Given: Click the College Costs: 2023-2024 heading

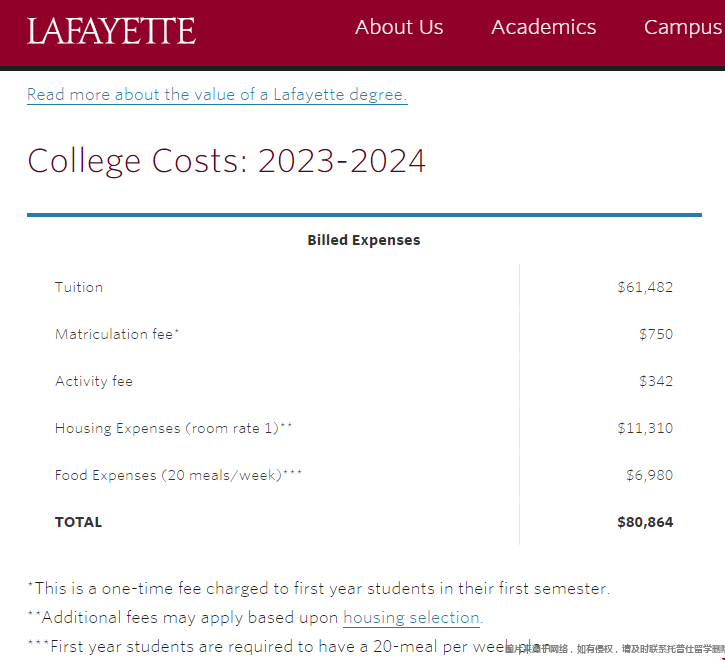Looking at the screenshot, I should pos(226,161).
